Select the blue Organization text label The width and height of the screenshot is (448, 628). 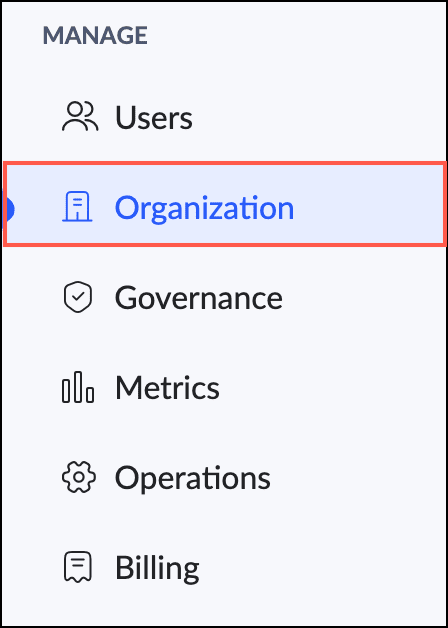(205, 208)
